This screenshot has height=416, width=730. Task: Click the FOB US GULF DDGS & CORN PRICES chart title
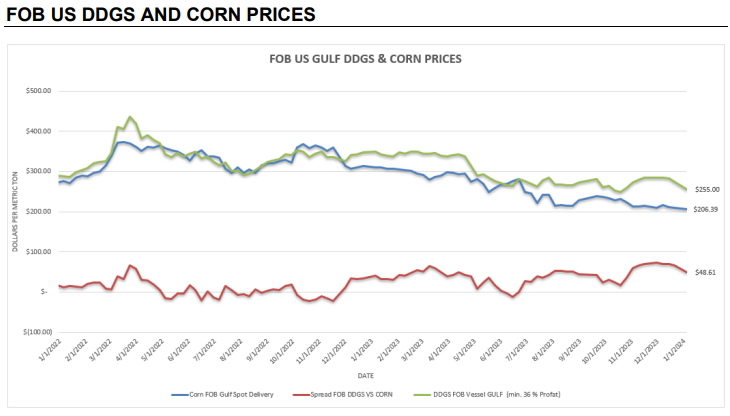point(365,59)
